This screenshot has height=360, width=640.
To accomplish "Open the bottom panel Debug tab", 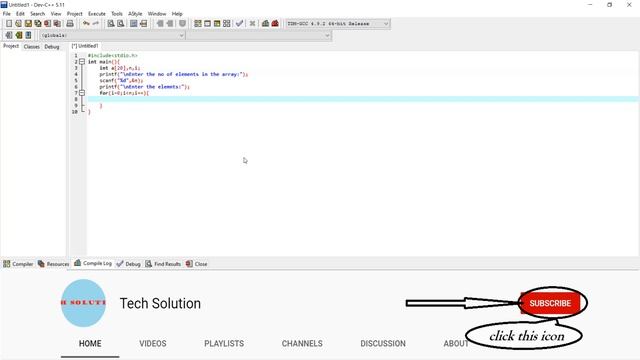I will (129, 264).
